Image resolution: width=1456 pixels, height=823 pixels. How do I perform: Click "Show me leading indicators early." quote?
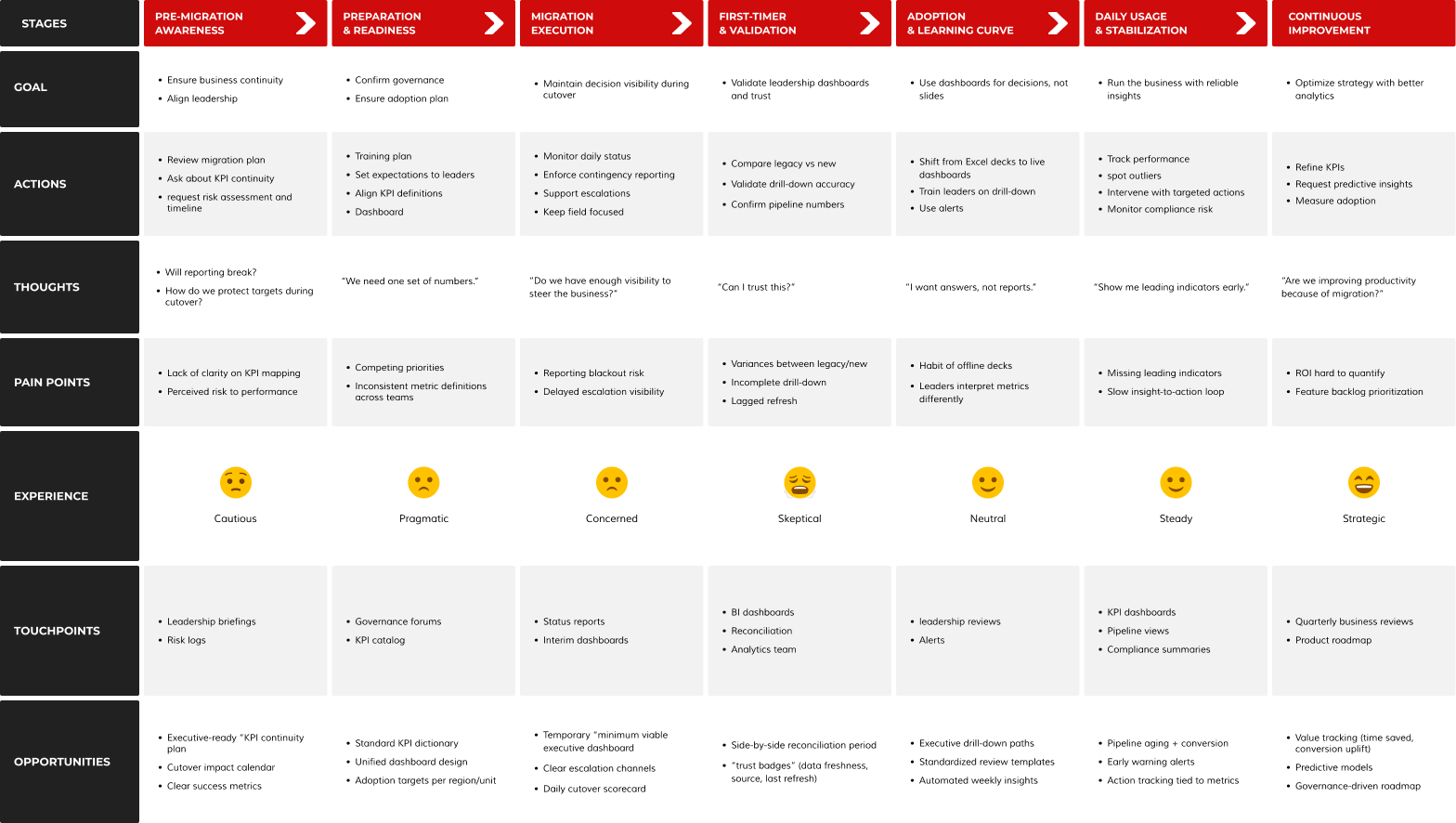1171,287
